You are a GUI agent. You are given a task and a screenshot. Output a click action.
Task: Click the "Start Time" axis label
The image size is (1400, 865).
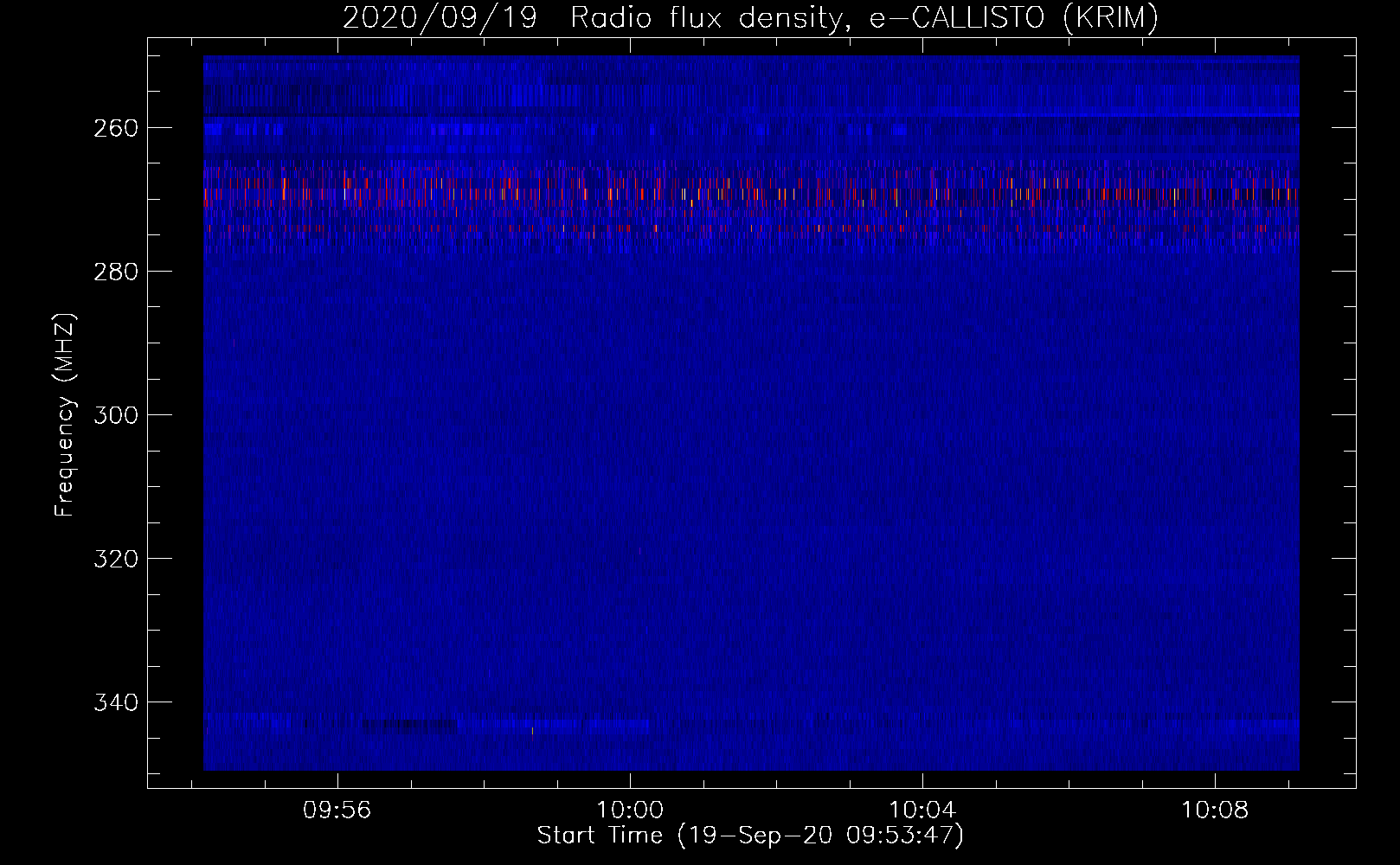coord(750,836)
